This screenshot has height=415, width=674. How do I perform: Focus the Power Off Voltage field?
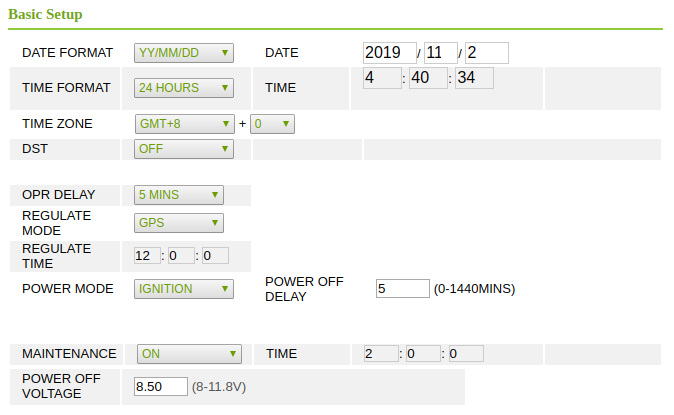click(161, 387)
